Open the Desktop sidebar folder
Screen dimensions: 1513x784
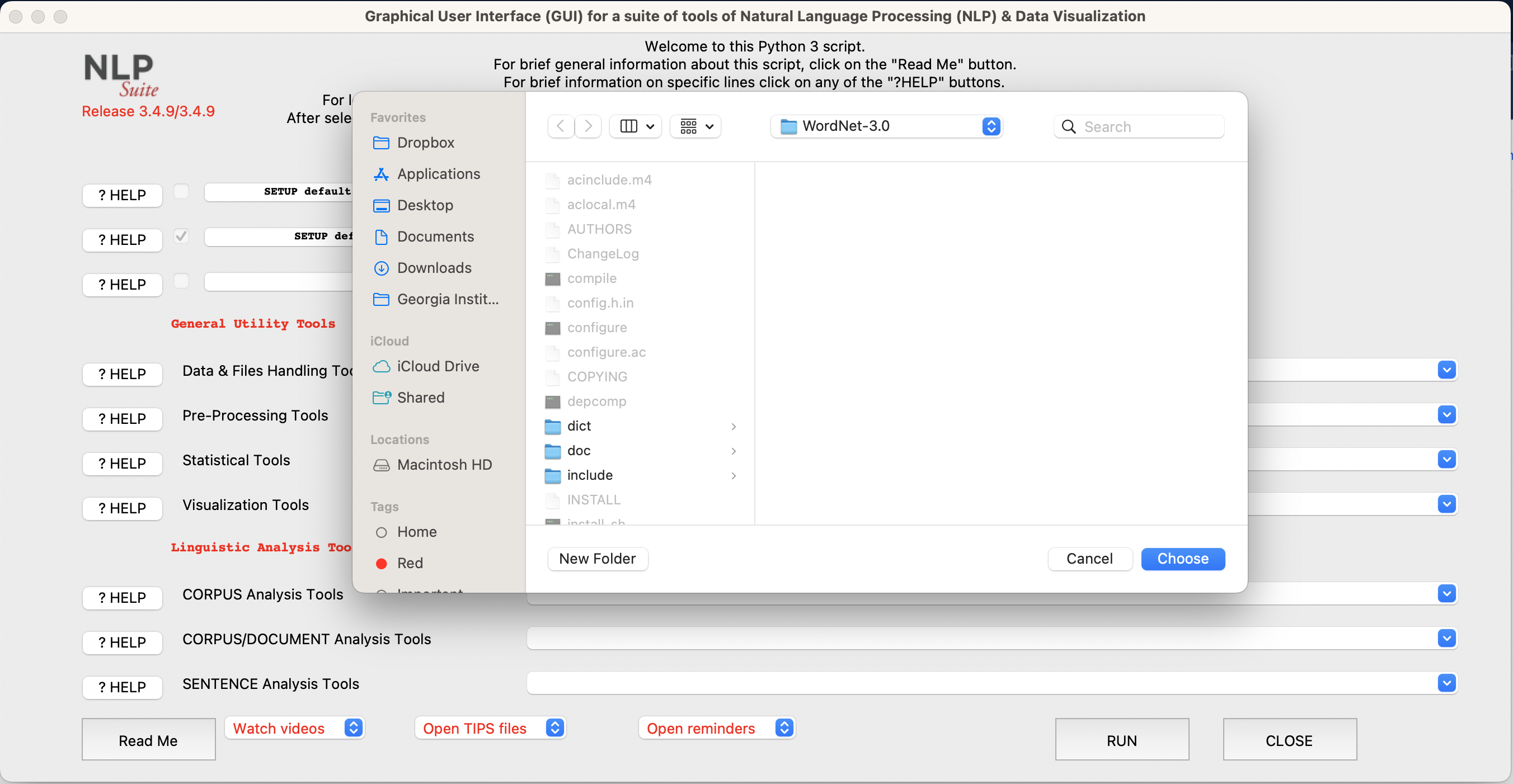pos(425,205)
